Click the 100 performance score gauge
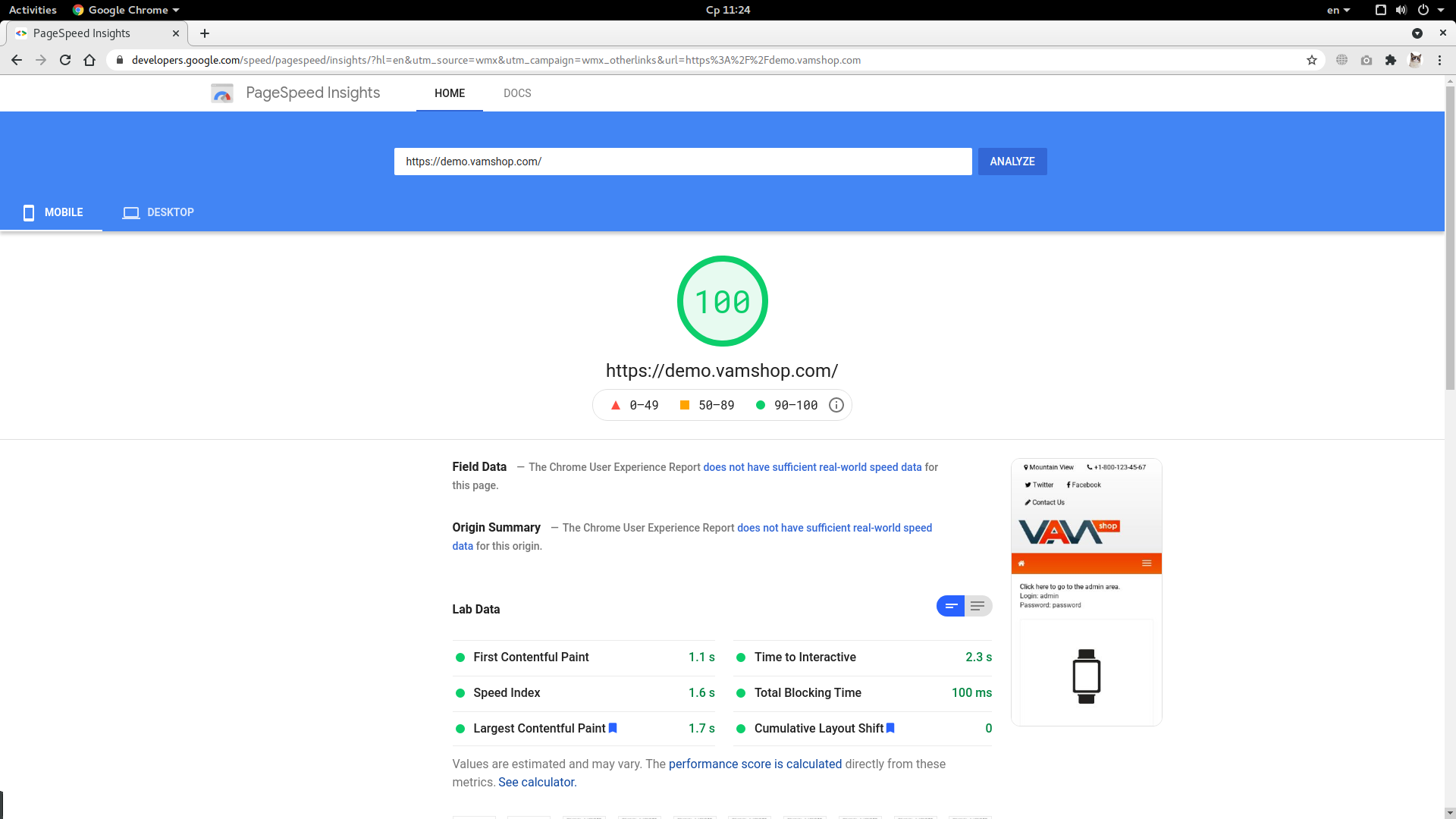This screenshot has height=819, width=1456. tap(723, 301)
